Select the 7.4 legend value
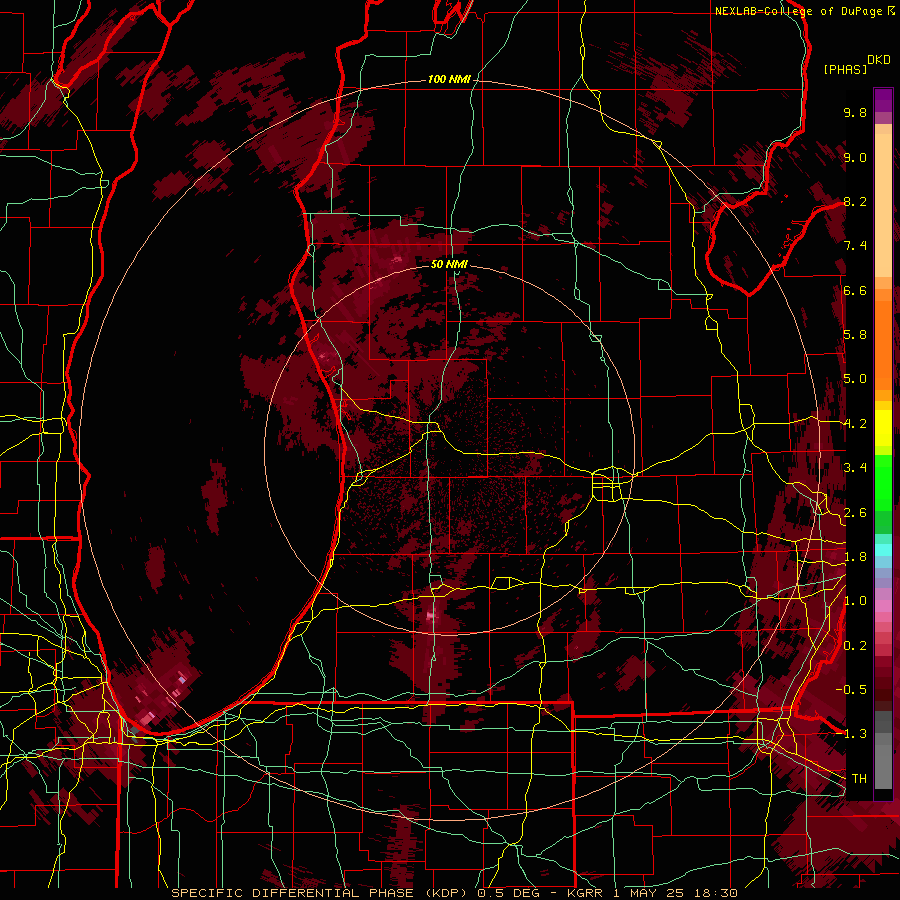Viewport: 900px width, 900px height. point(855,246)
